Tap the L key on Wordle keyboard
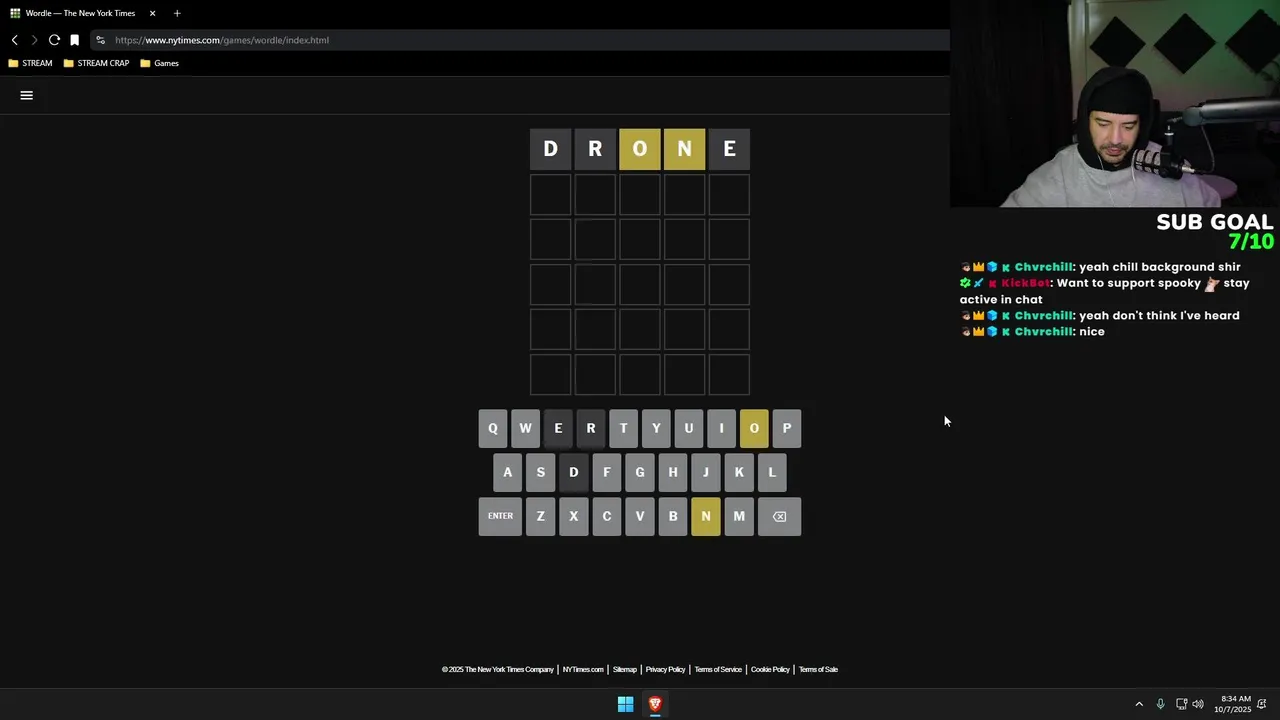 (x=771, y=472)
